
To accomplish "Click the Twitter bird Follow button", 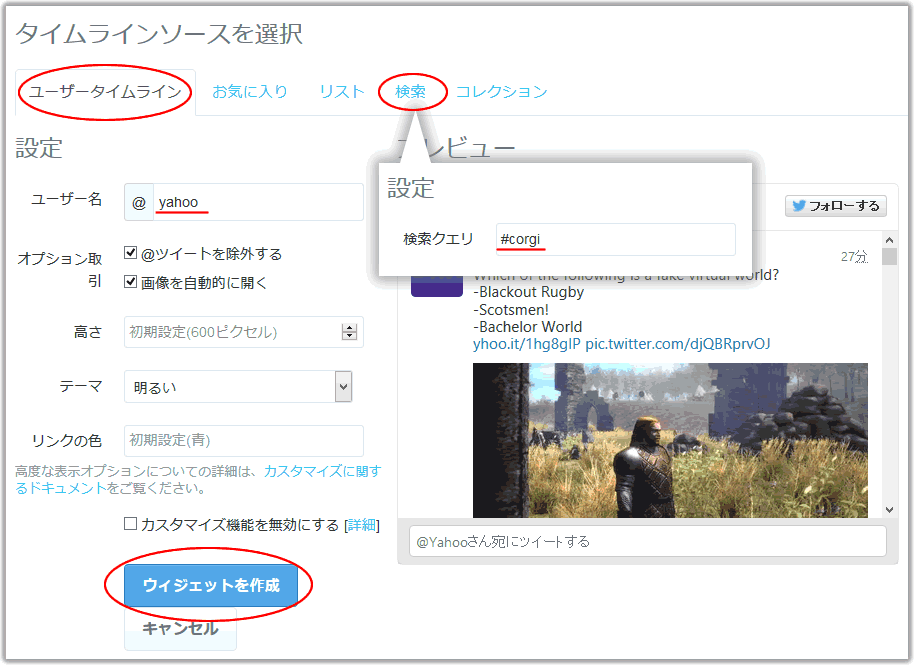I will click(835, 206).
